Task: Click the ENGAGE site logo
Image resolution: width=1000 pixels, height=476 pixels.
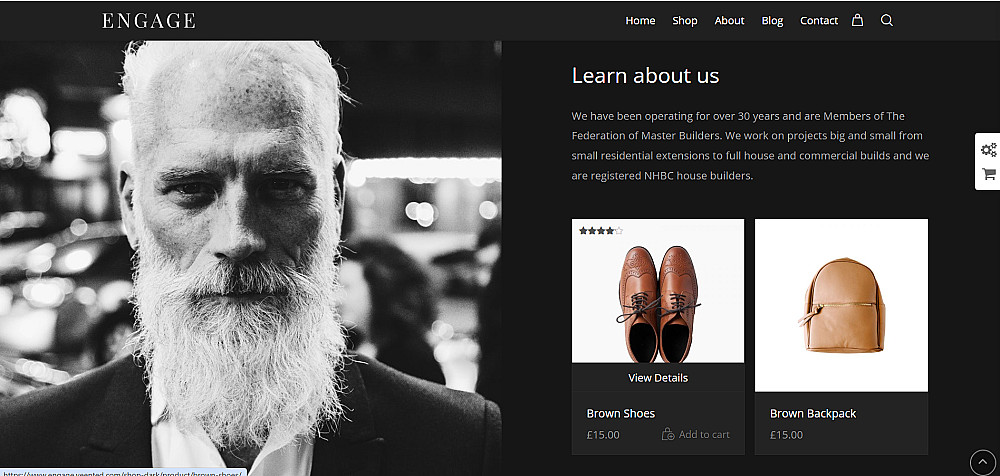Action: point(149,20)
